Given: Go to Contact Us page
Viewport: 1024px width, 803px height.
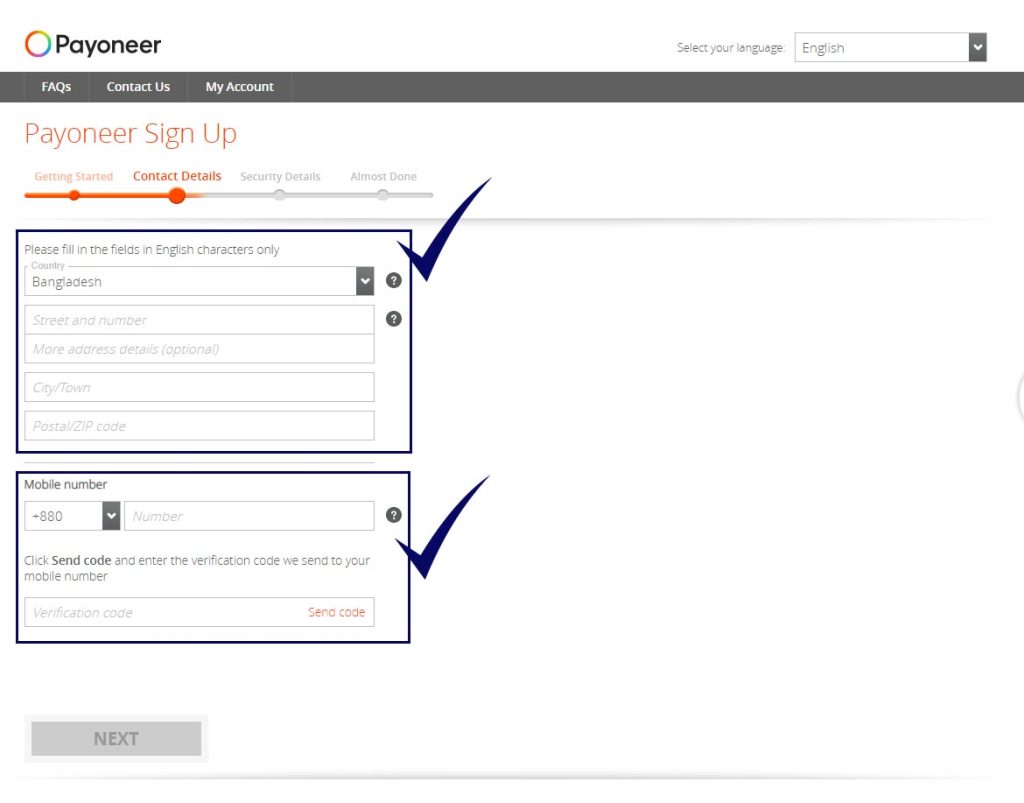Looking at the screenshot, I should (x=138, y=87).
